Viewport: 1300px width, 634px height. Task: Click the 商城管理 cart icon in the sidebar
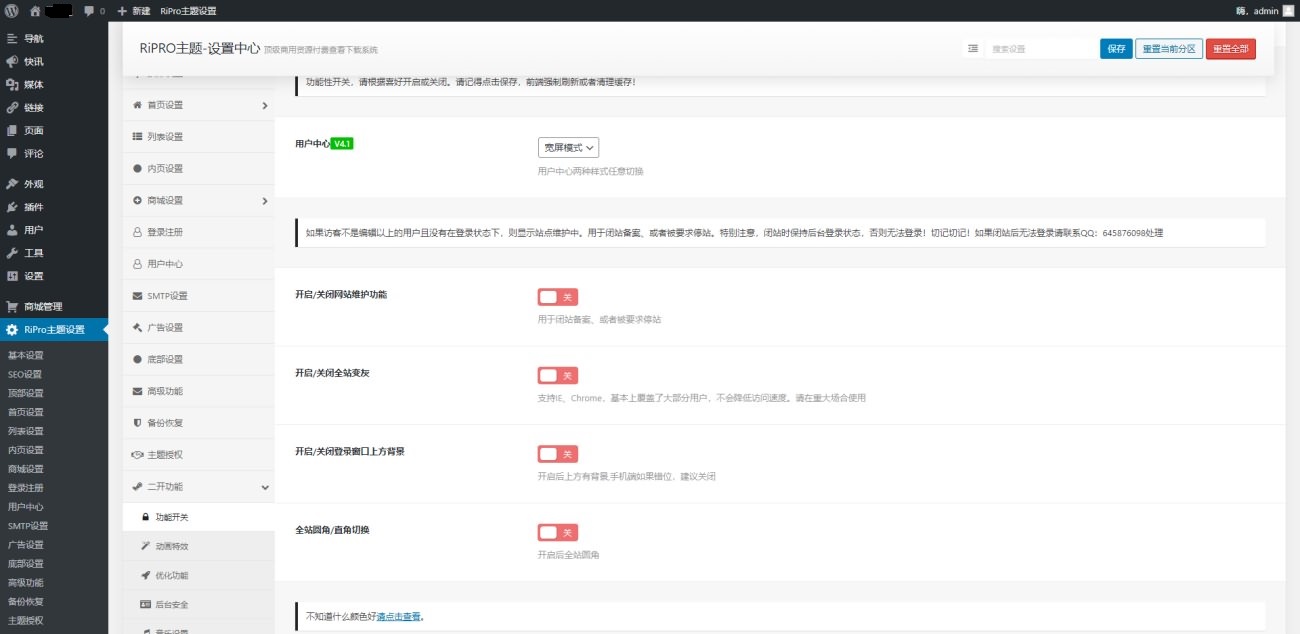(x=12, y=307)
